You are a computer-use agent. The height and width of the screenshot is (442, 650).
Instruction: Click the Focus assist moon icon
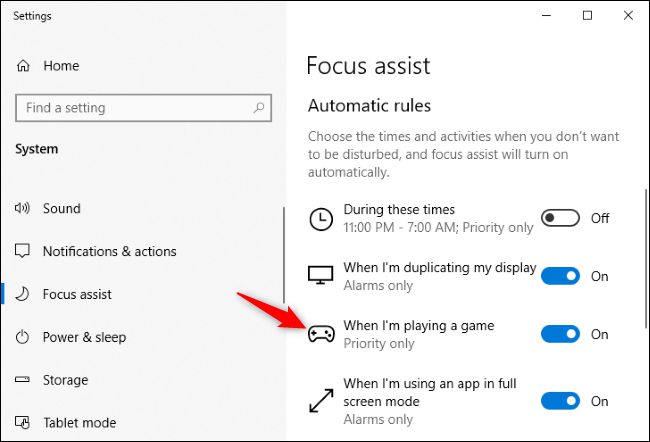(x=22, y=294)
